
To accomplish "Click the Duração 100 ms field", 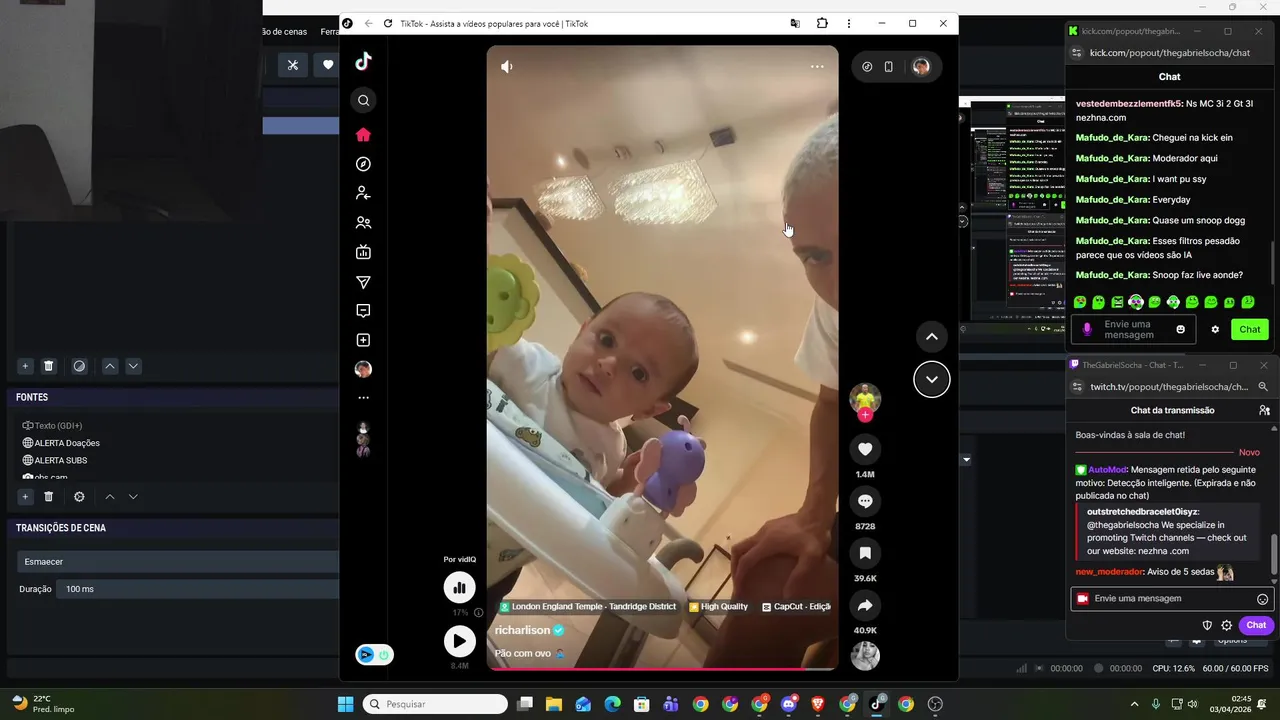I will [x=198, y=589].
